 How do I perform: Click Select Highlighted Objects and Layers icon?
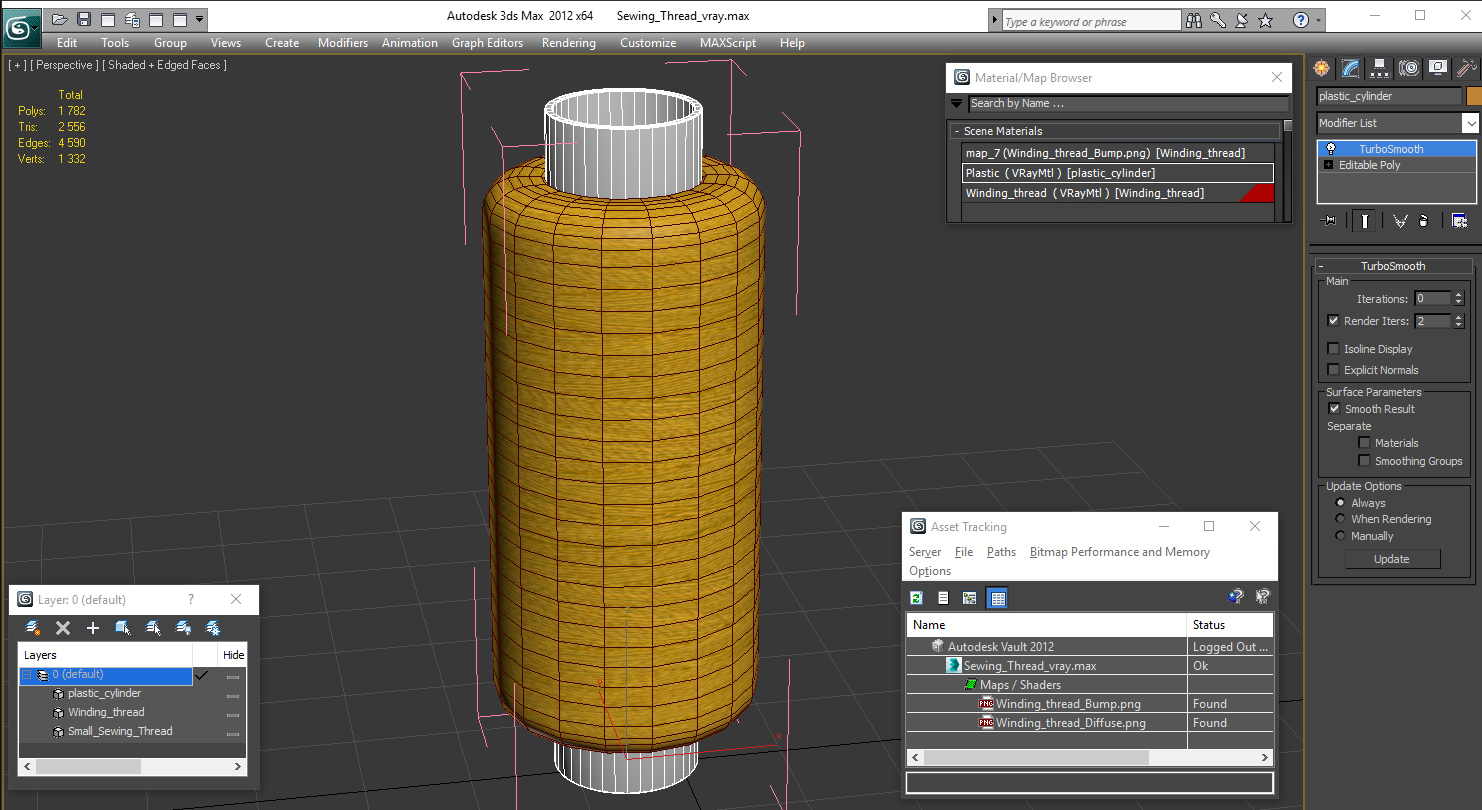pos(123,628)
